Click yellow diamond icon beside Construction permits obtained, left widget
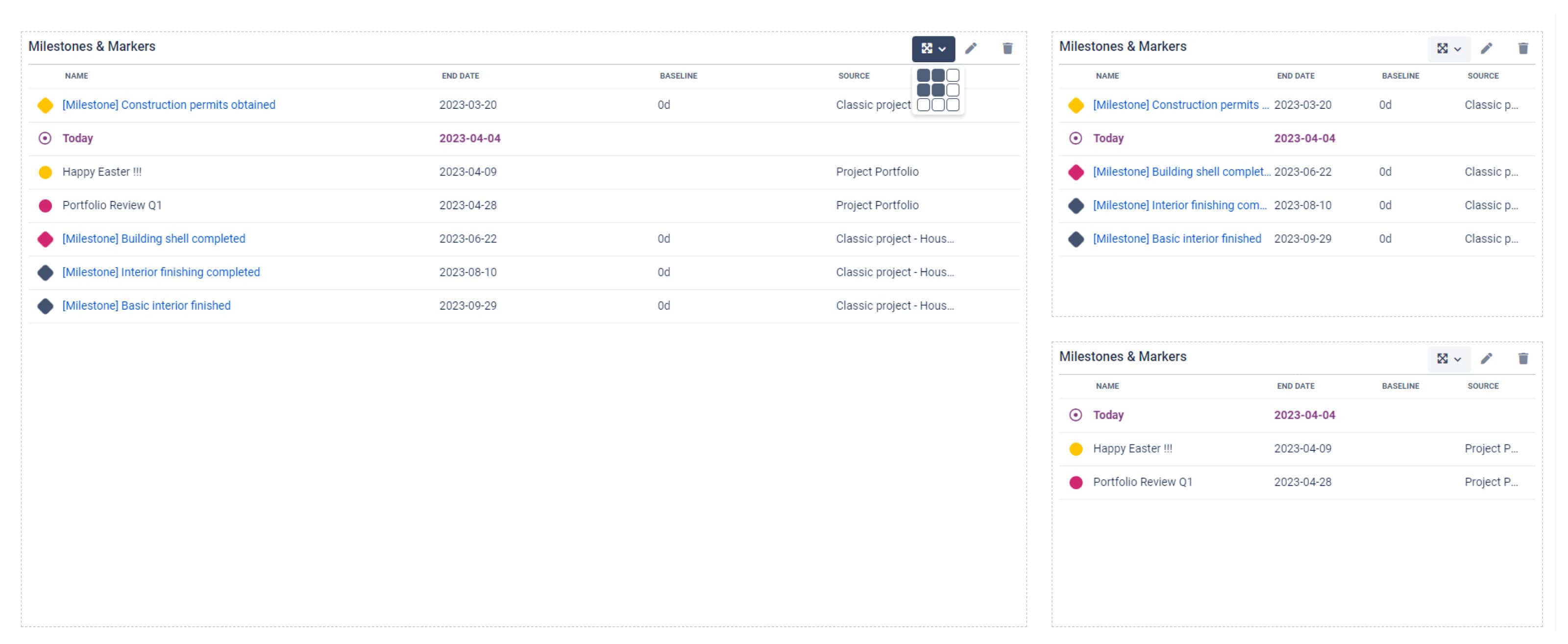The width and height of the screenshot is (1568, 644). (45, 105)
